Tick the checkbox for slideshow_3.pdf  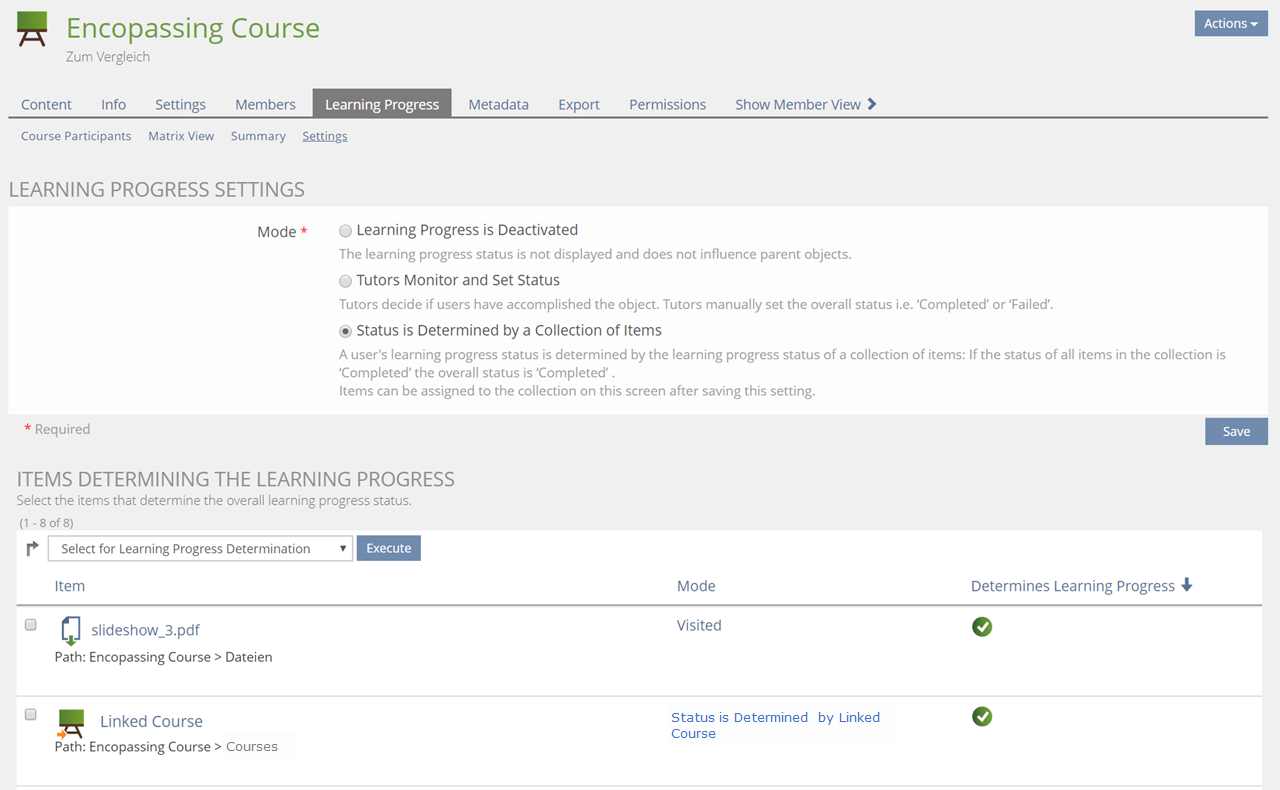[x=31, y=625]
